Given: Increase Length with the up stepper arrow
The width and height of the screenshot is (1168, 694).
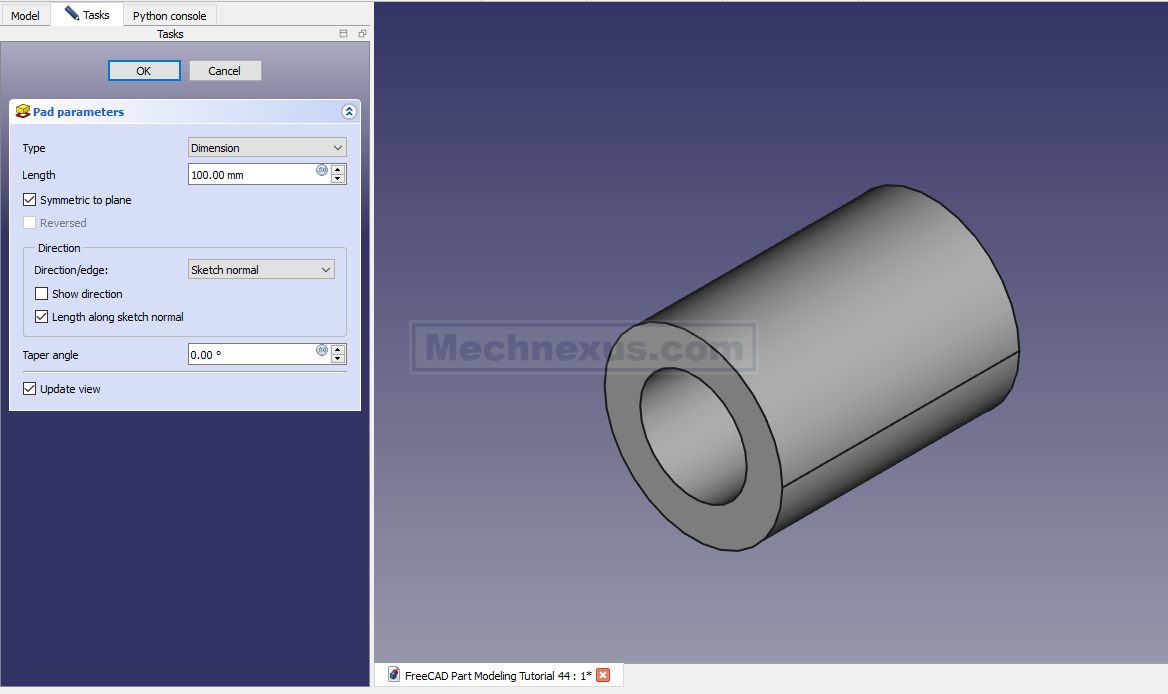Looking at the screenshot, I should 338,170.
